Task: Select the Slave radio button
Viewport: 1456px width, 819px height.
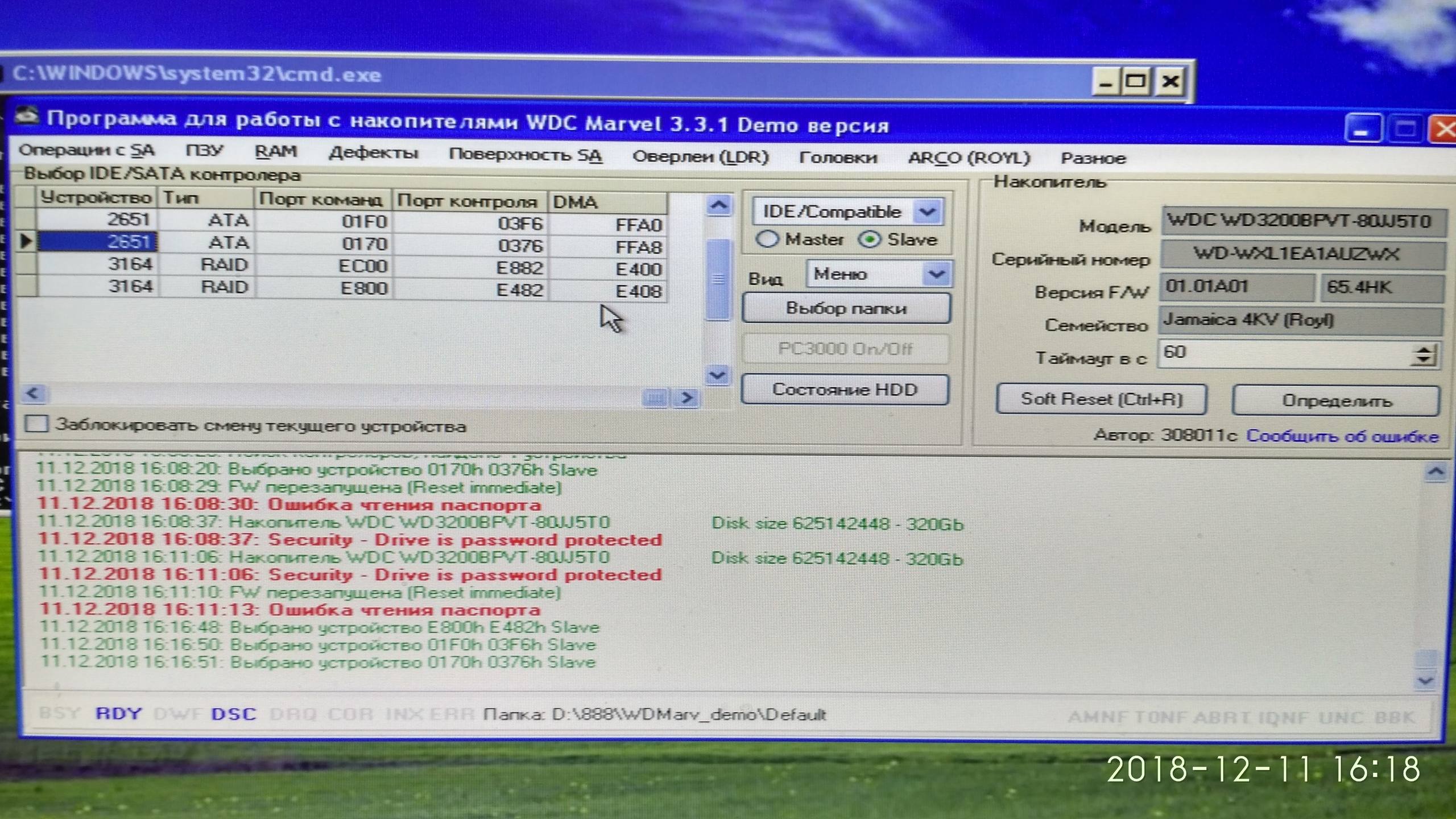Action: [869, 239]
